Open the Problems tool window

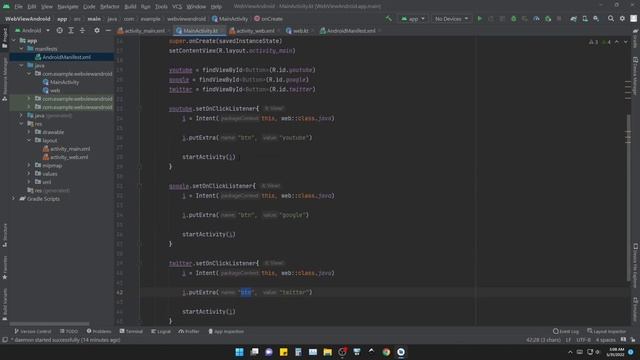tap(99, 331)
